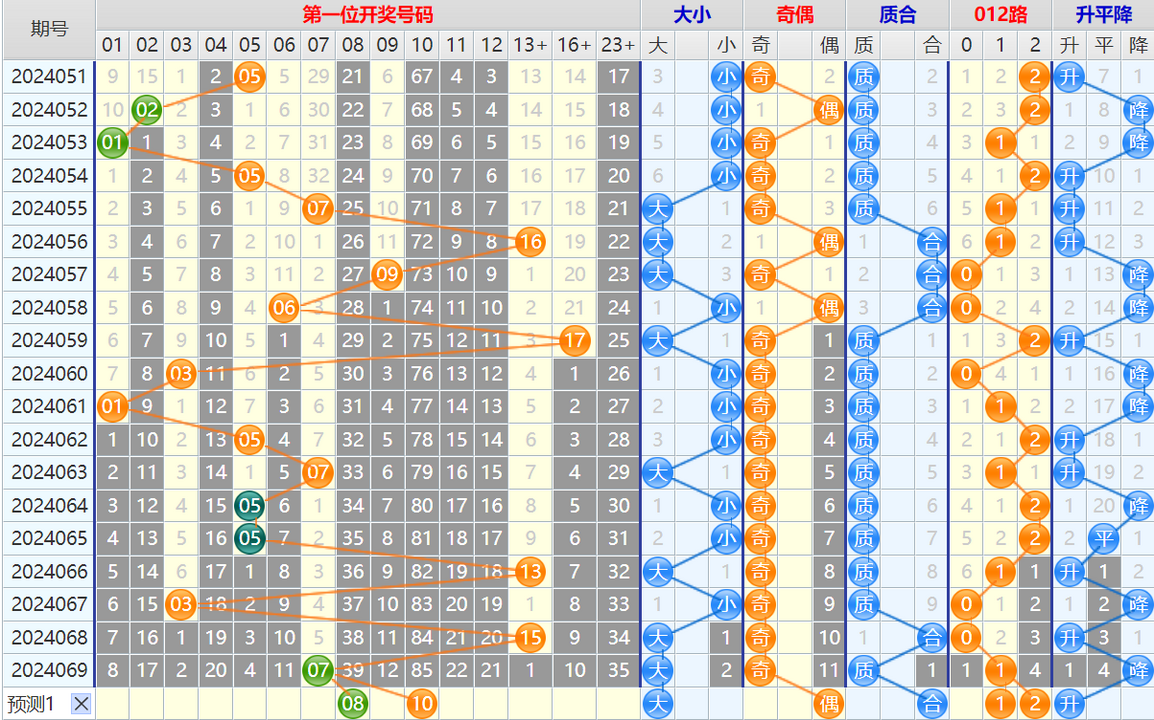Click the orange 05 ball in row 2024062
The height and width of the screenshot is (720, 1154).
(x=249, y=440)
